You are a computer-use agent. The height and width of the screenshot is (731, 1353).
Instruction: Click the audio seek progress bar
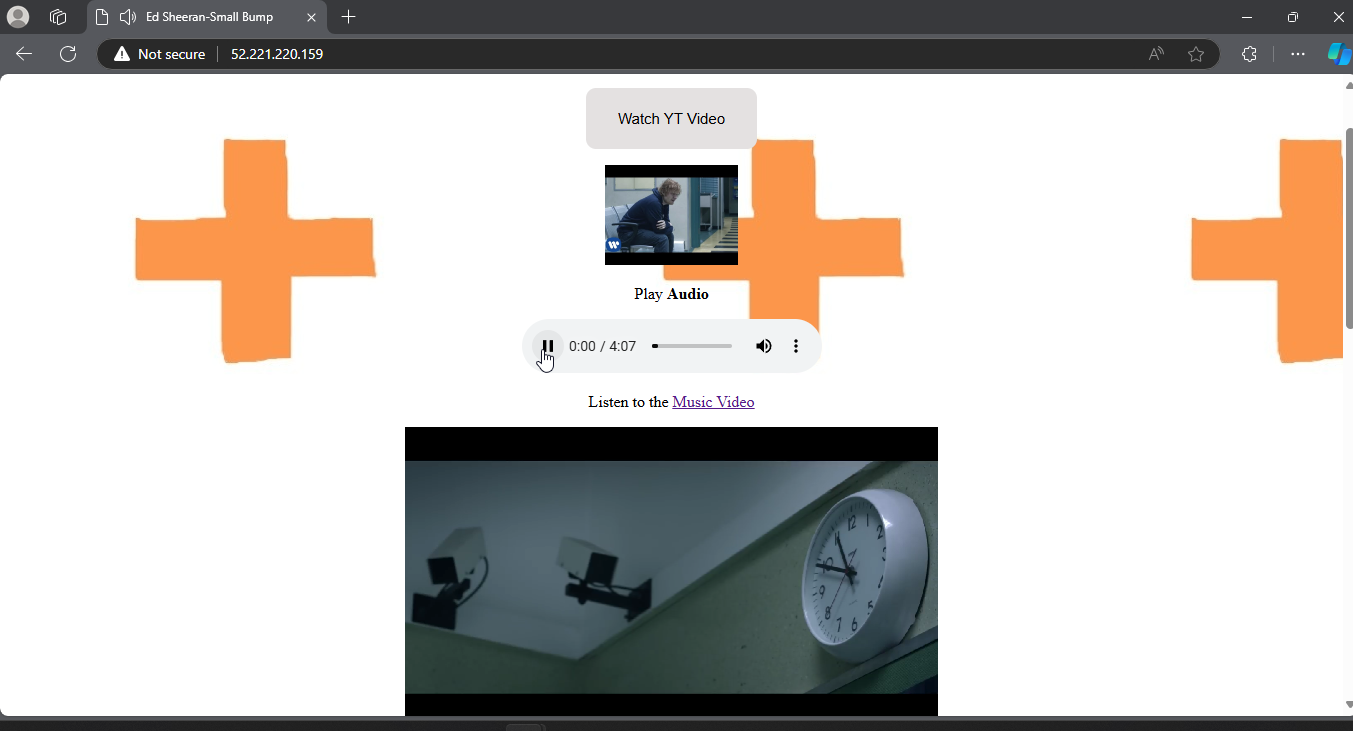692,346
